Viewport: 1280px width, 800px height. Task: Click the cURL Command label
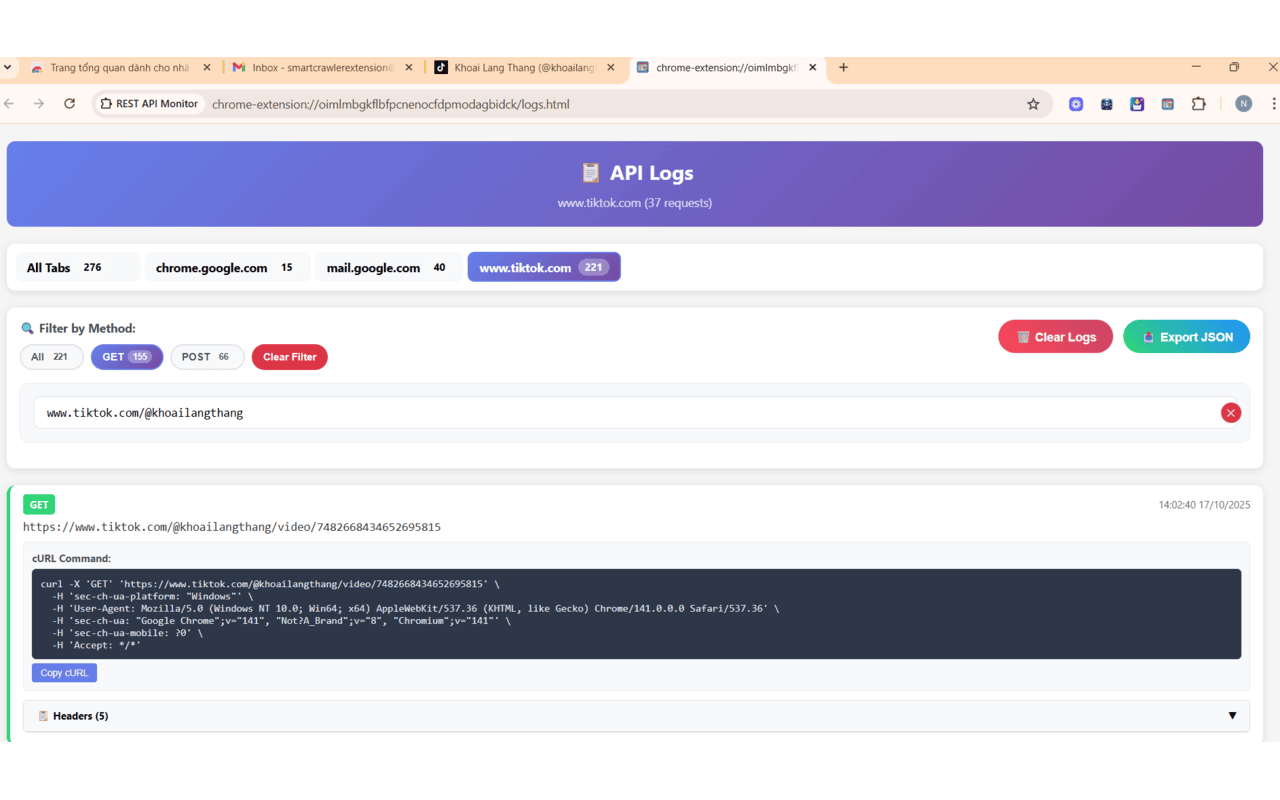point(71,558)
